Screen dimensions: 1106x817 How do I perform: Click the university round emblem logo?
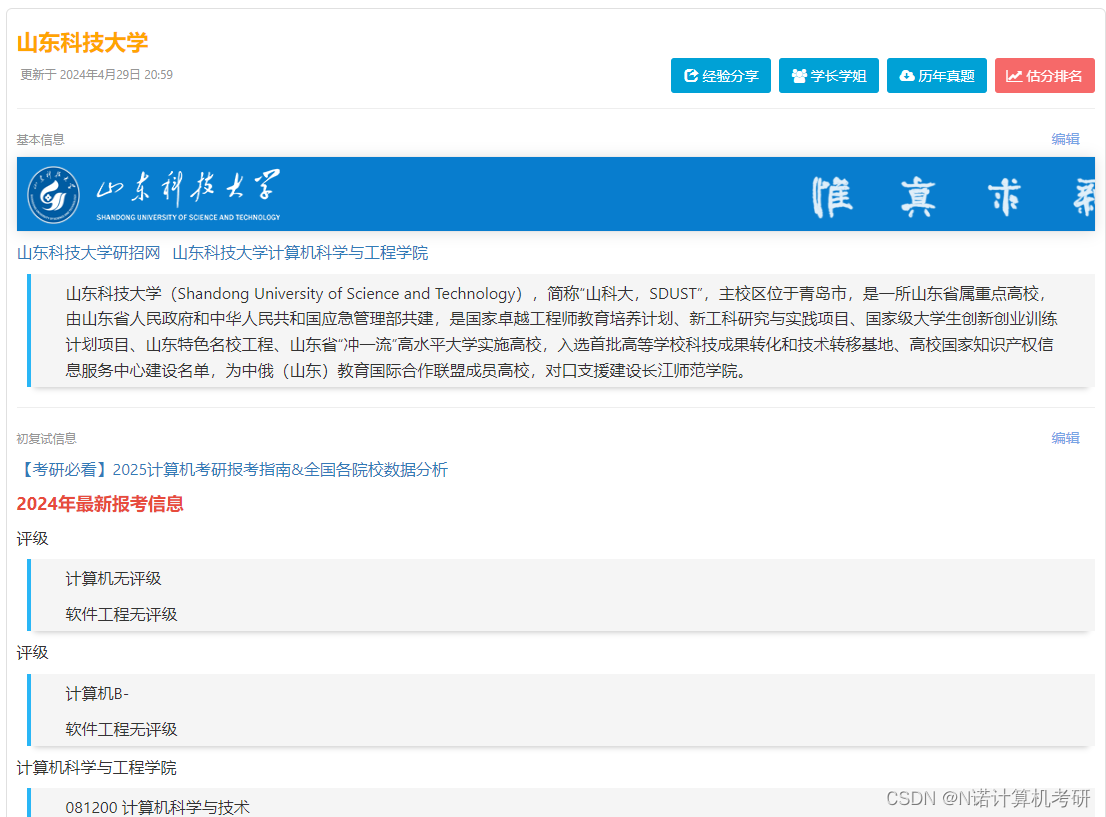[x=54, y=195]
